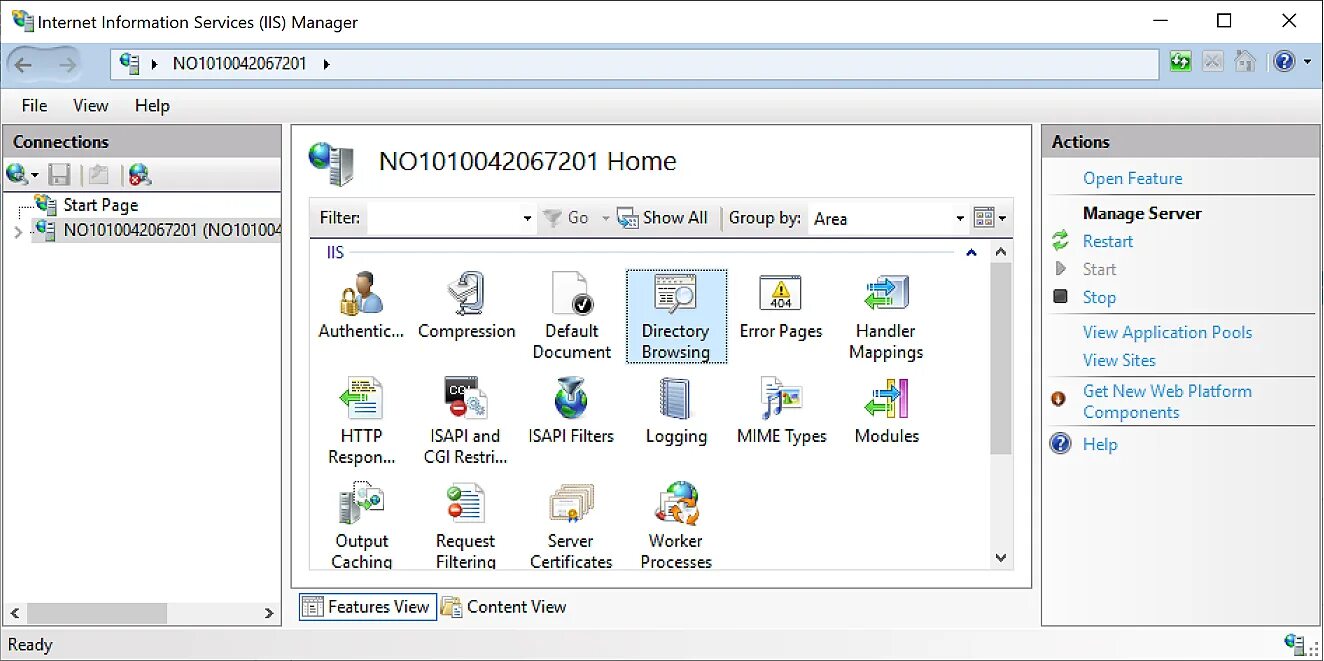Click View Application Pools link
The width and height of the screenshot is (1324, 661).
[x=1167, y=332]
